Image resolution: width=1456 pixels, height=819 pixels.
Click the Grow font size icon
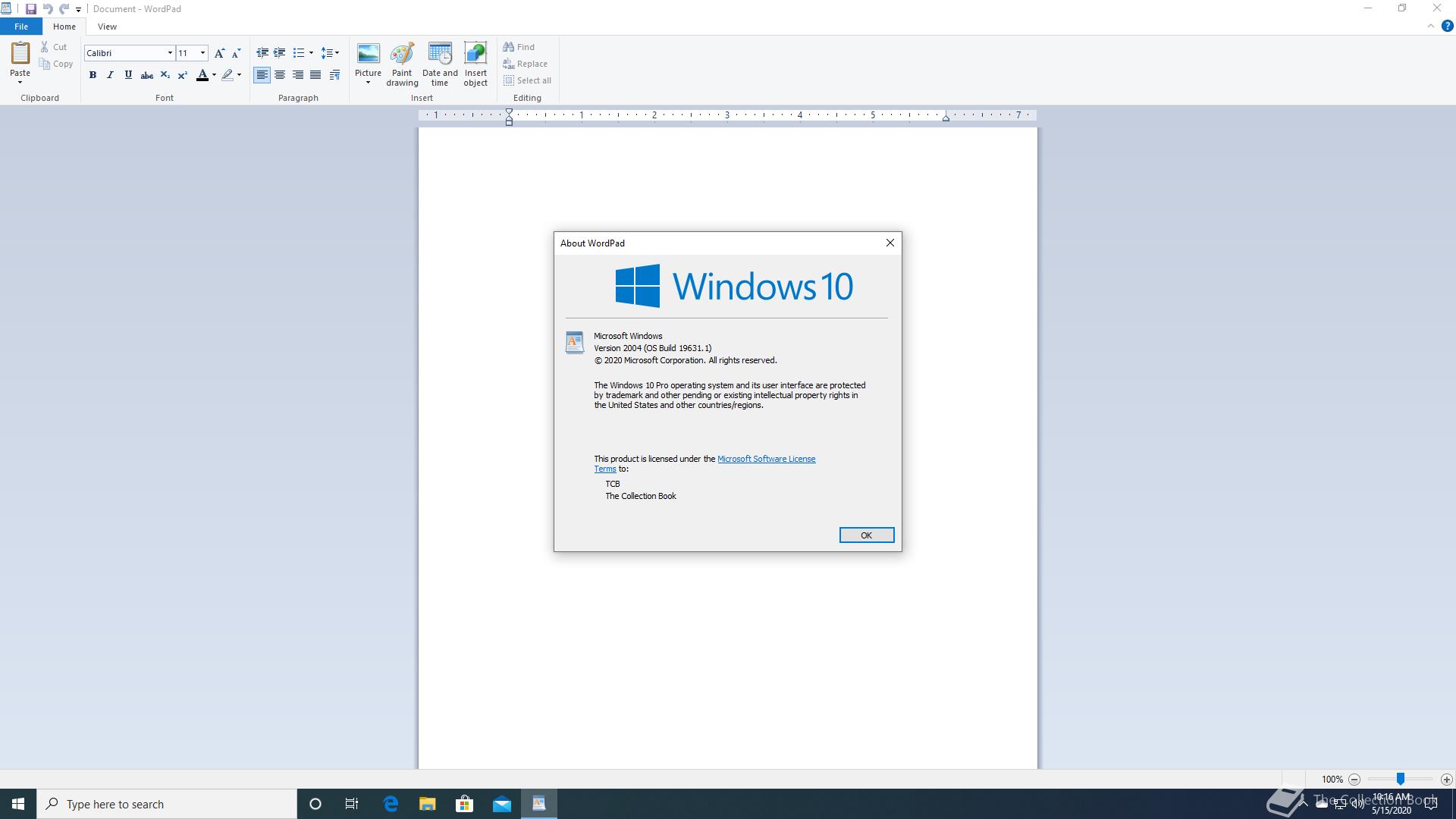click(219, 53)
